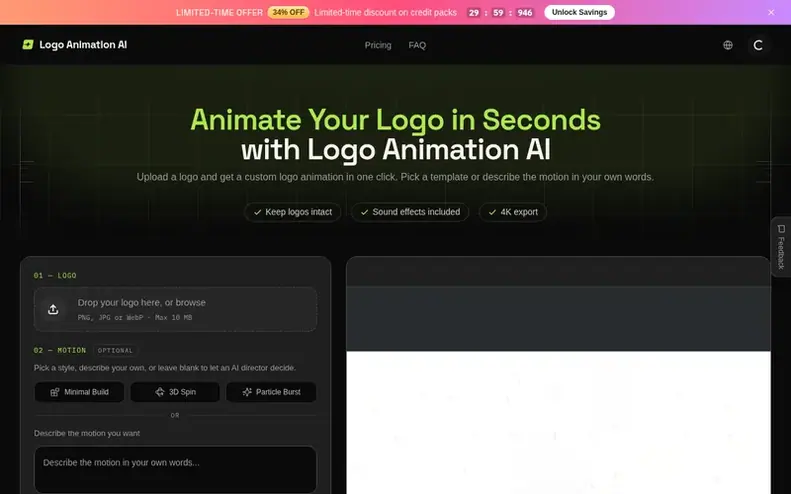Screen dimensions: 791x494
Task: Click 'Describe the motion you want' label
Action: (x=87, y=433)
